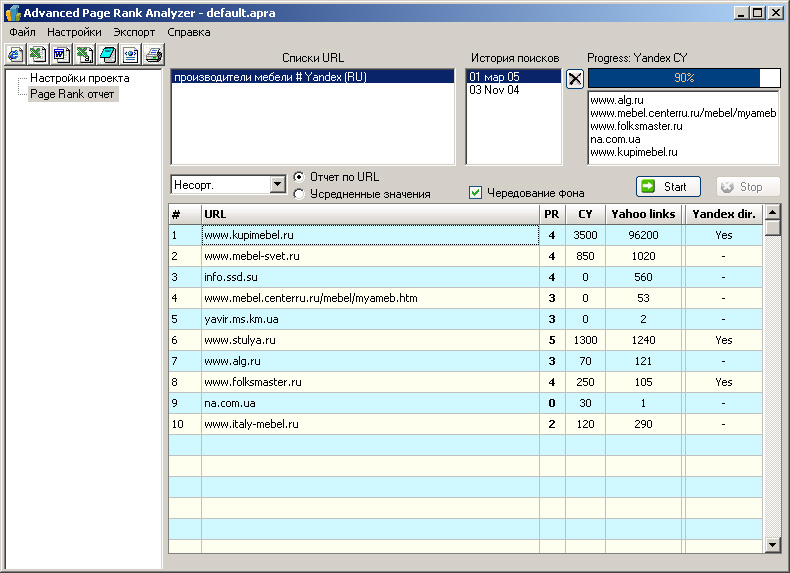
Task: Minimize the application window
Action: [741, 13]
